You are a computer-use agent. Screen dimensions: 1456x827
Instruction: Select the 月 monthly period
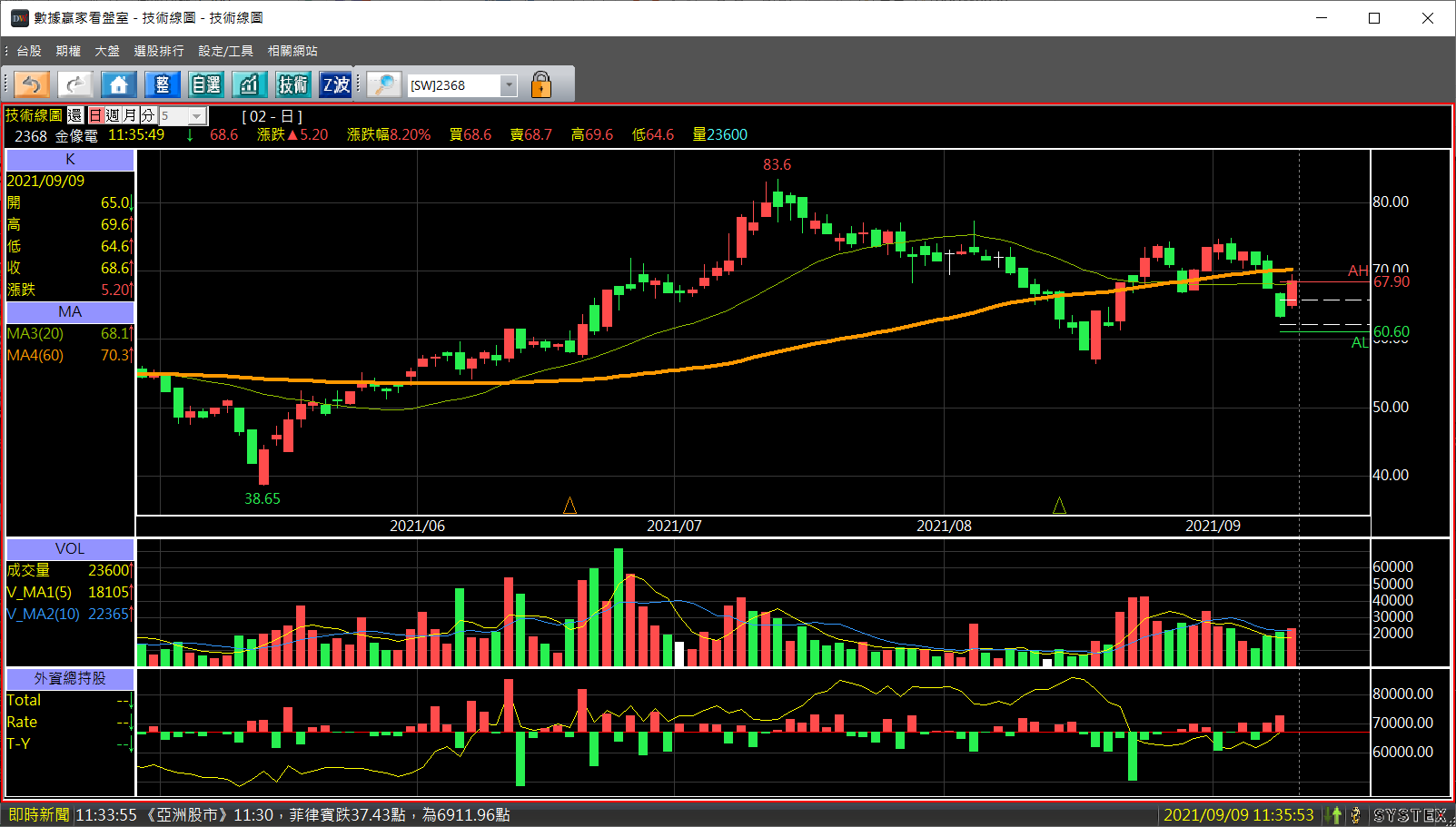pos(130,115)
